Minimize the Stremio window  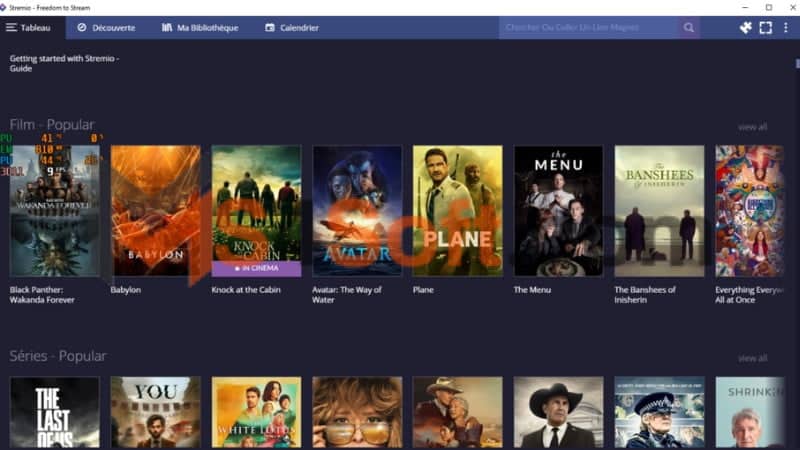(745, 8)
